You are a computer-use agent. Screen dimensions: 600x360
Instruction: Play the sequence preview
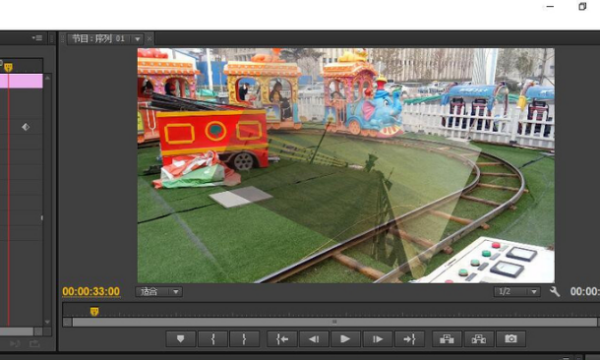pyautogui.click(x=345, y=339)
